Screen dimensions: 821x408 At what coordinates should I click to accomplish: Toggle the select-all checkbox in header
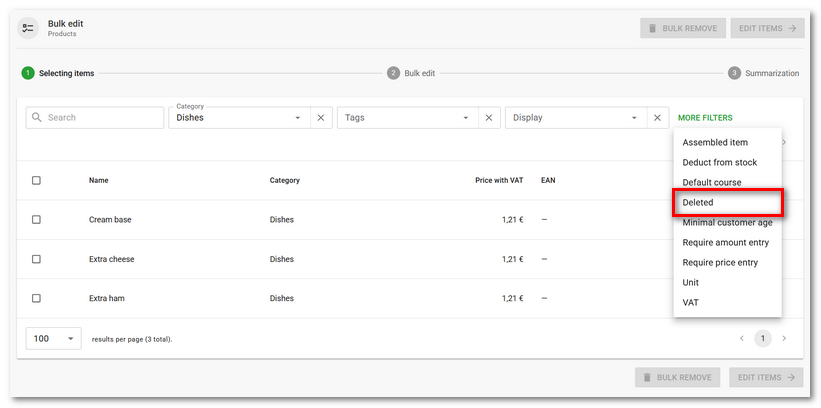click(36, 181)
